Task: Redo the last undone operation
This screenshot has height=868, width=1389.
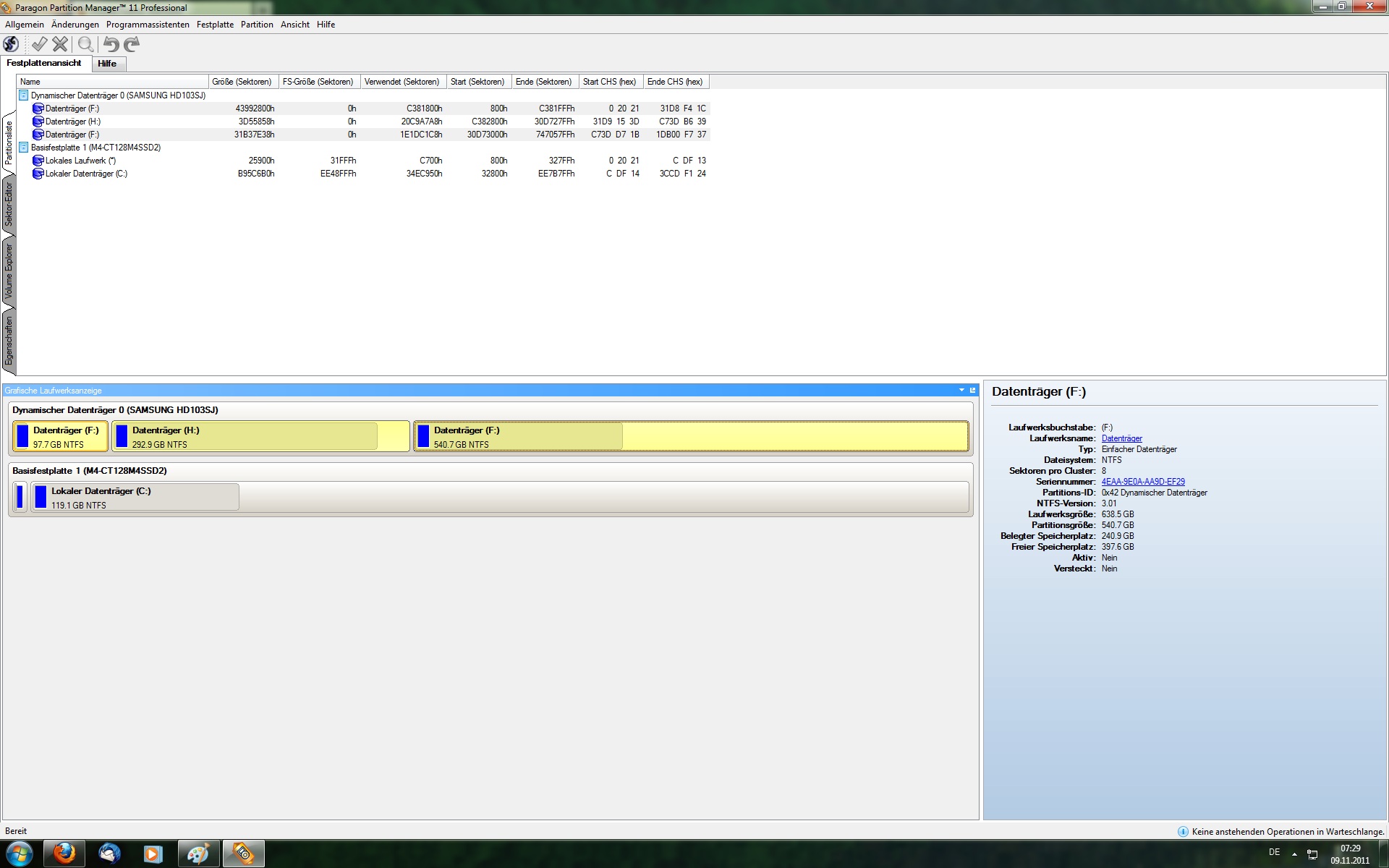Action: pyautogui.click(x=132, y=44)
